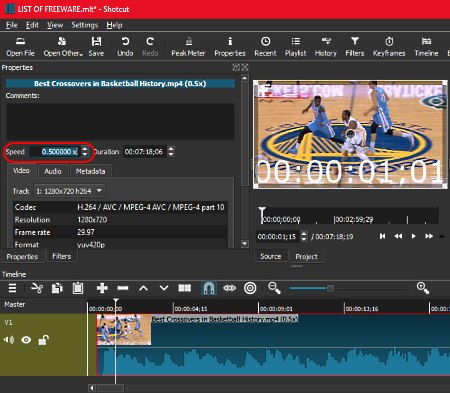Open the Keyframes panel

coord(389,46)
